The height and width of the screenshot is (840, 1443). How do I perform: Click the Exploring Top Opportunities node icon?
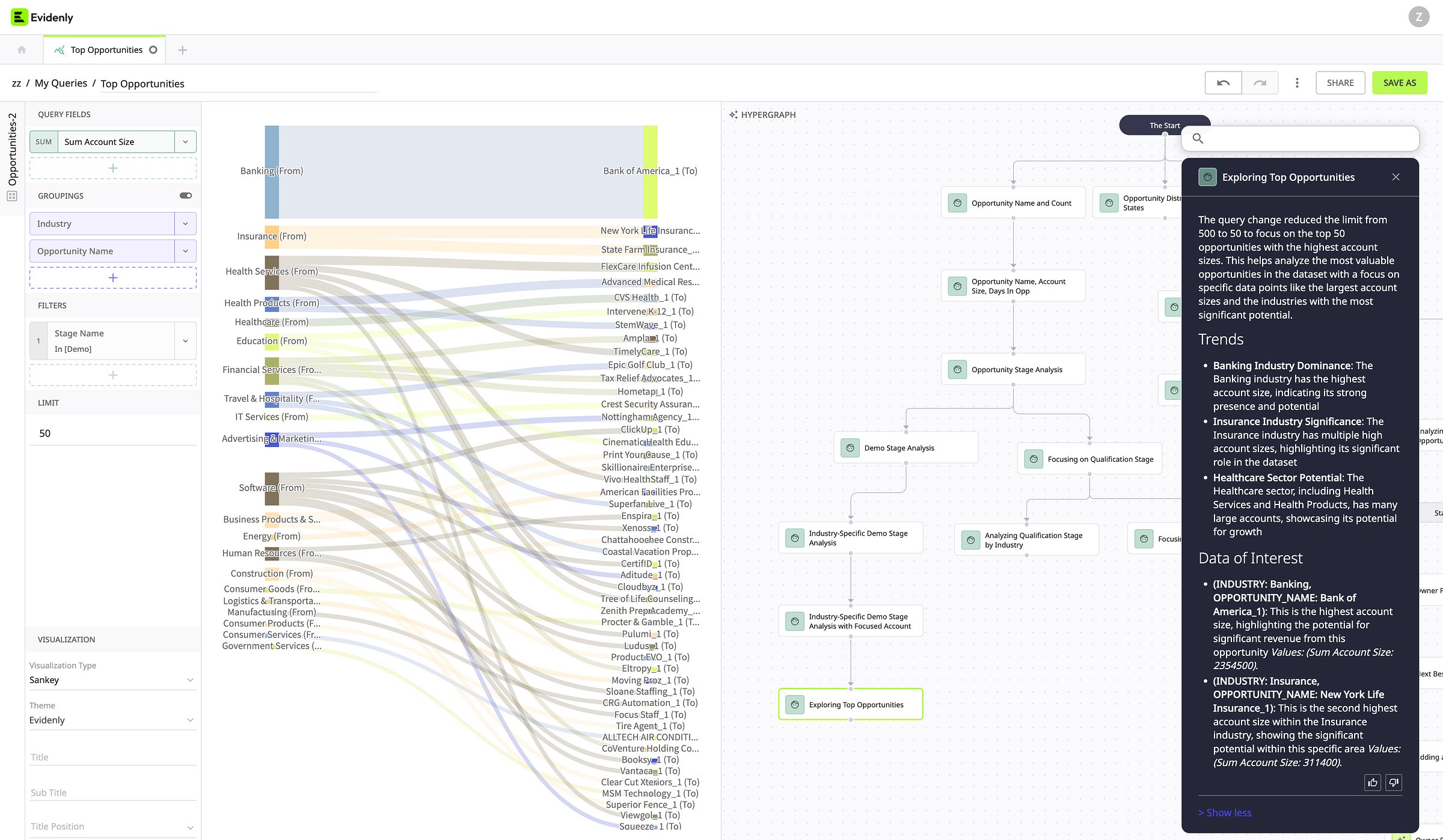coord(795,705)
